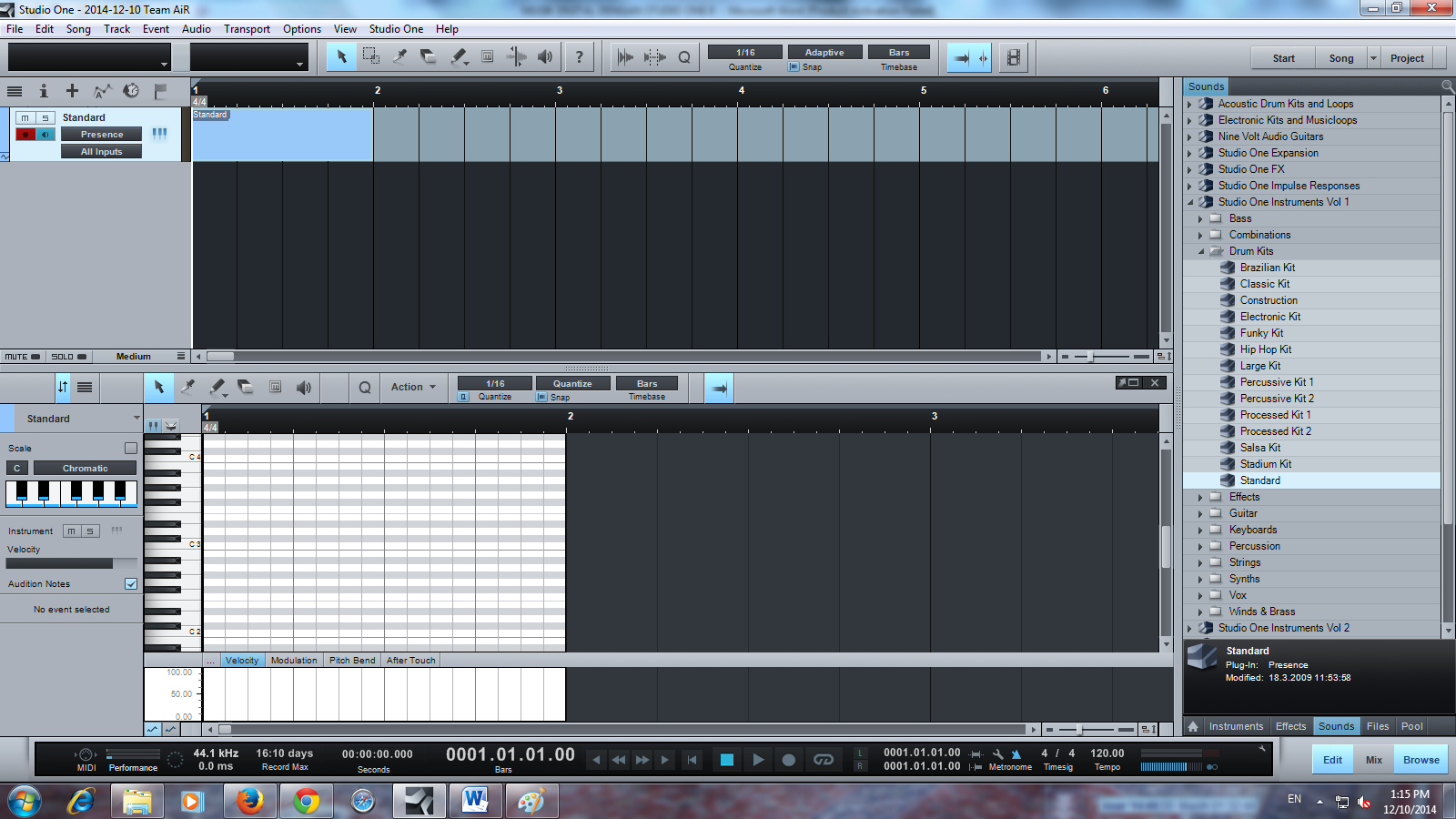This screenshot has height=819, width=1456.
Task: Open the metronome setup wrench icon
Action: tap(998, 754)
